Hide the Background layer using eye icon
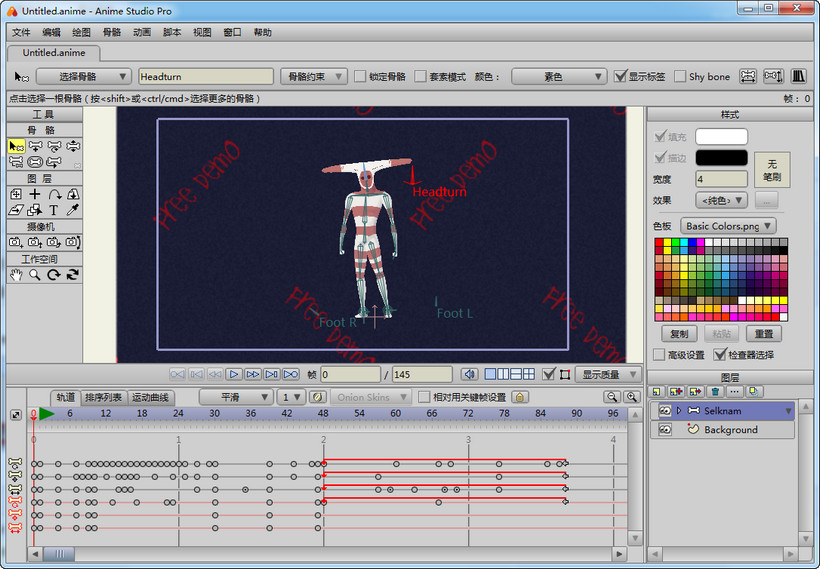 click(664, 430)
